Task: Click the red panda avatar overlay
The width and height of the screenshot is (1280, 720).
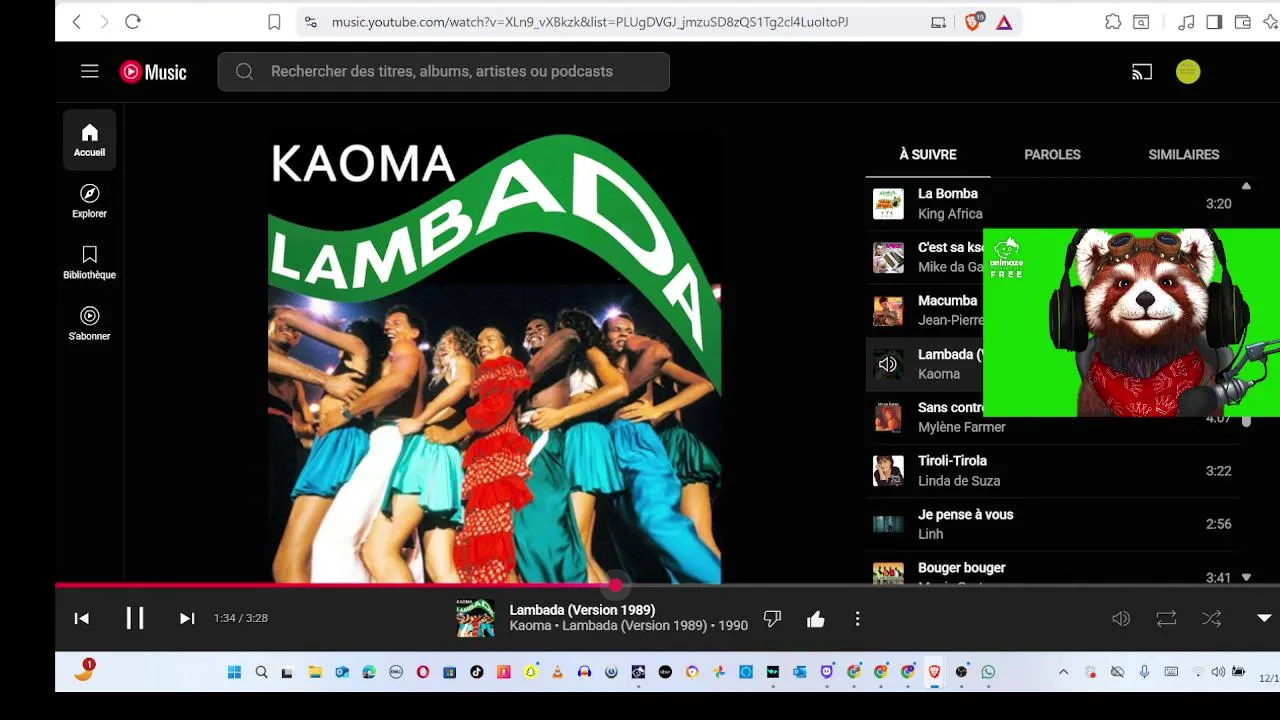Action: click(x=1131, y=322)
